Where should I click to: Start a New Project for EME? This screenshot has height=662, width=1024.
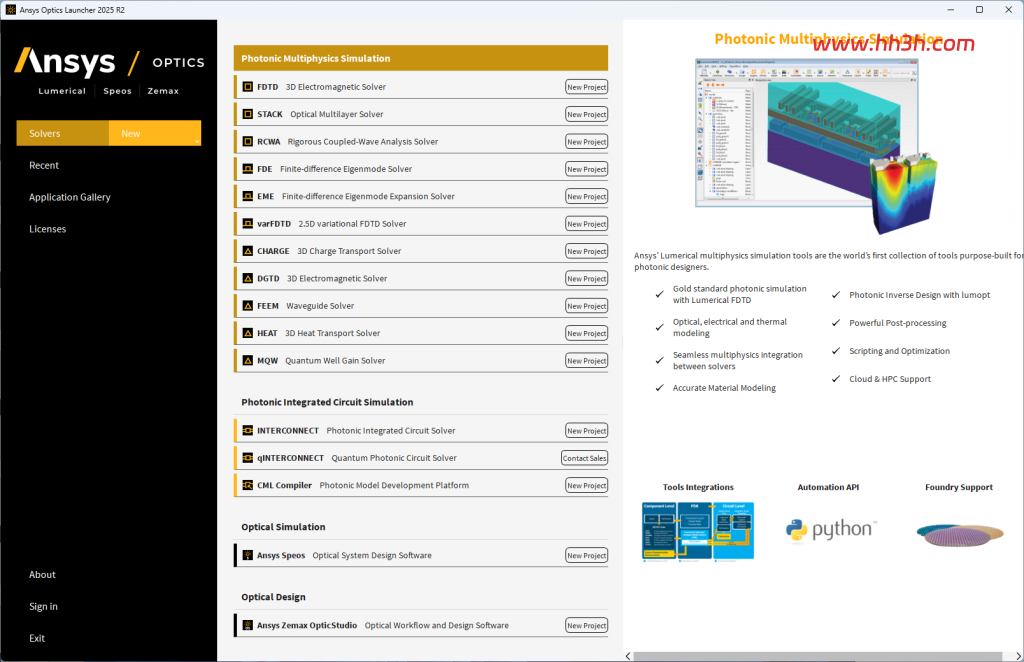pos(586,197)
